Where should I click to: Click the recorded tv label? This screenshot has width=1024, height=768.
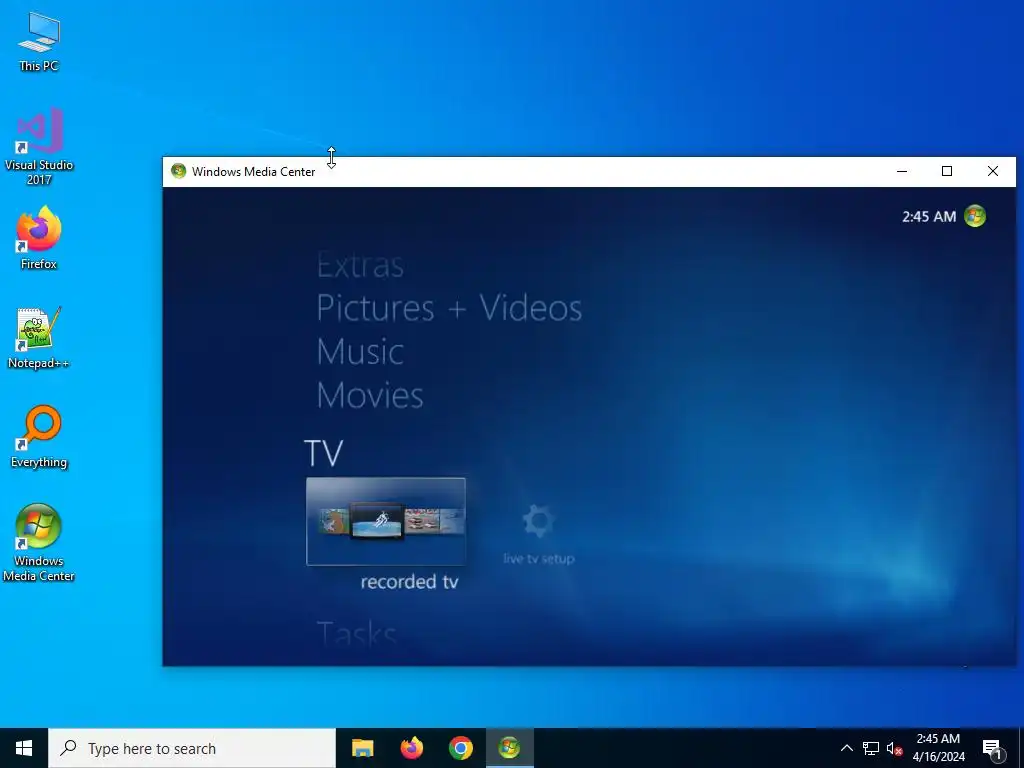point(409,582)
